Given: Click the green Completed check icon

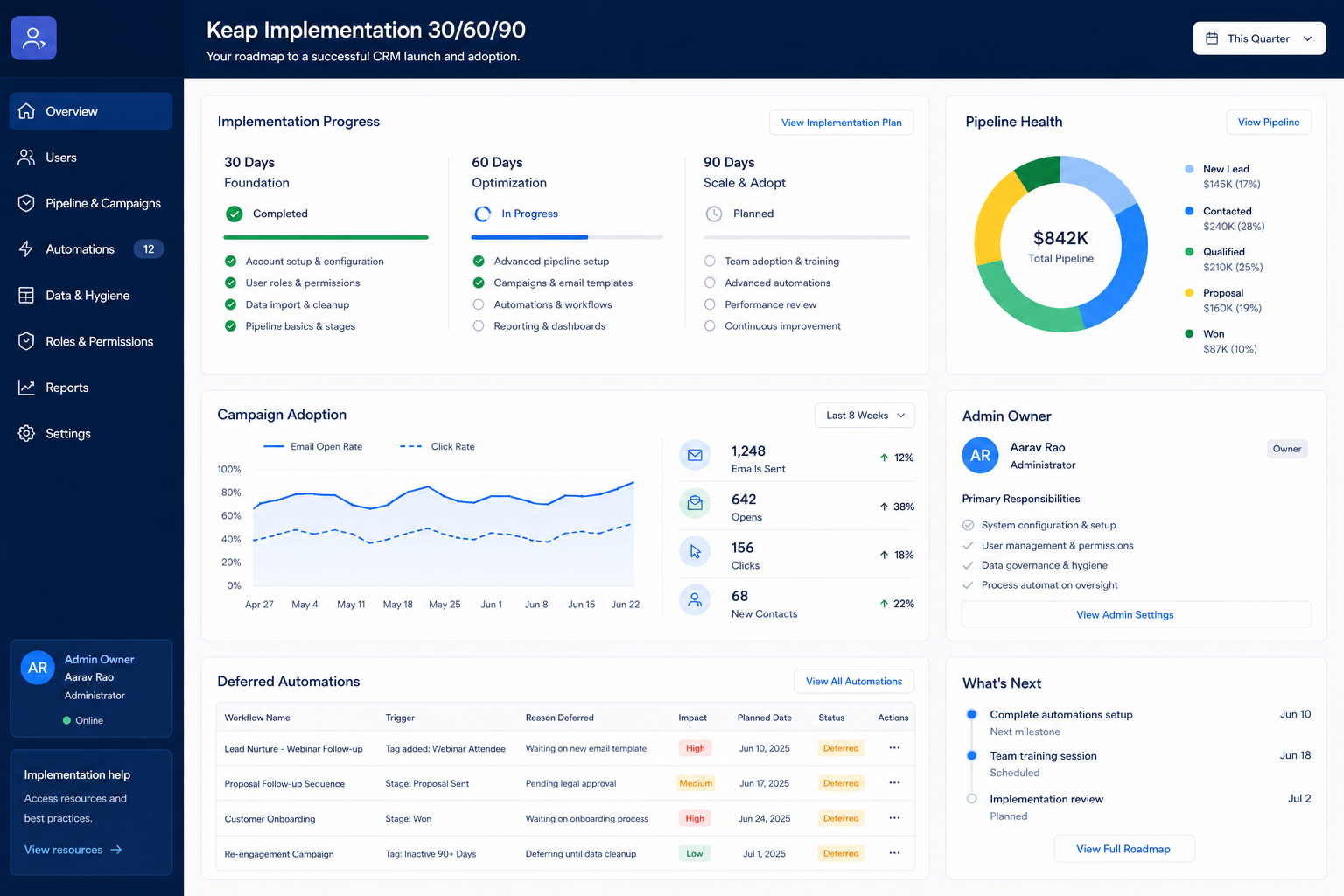Looking at the screenshot, I should (x=234, y=213).
